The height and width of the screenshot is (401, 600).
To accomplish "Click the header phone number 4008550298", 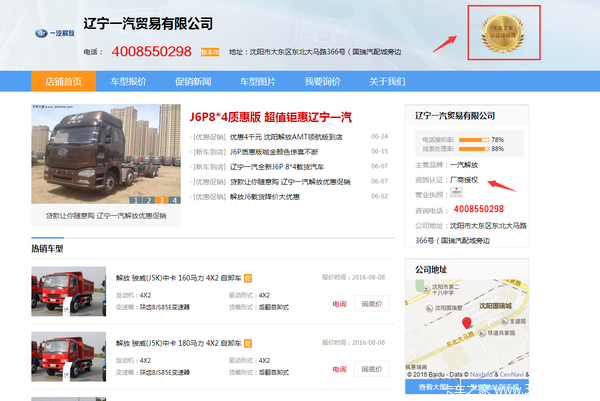I will [x=152, y=51].
